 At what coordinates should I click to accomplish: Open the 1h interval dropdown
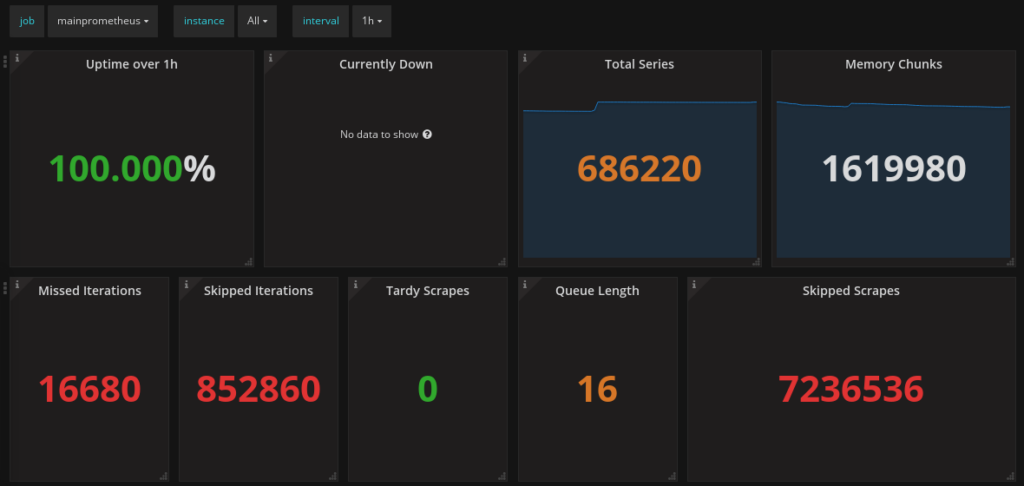pyautogui.click(x=371, y=21)
